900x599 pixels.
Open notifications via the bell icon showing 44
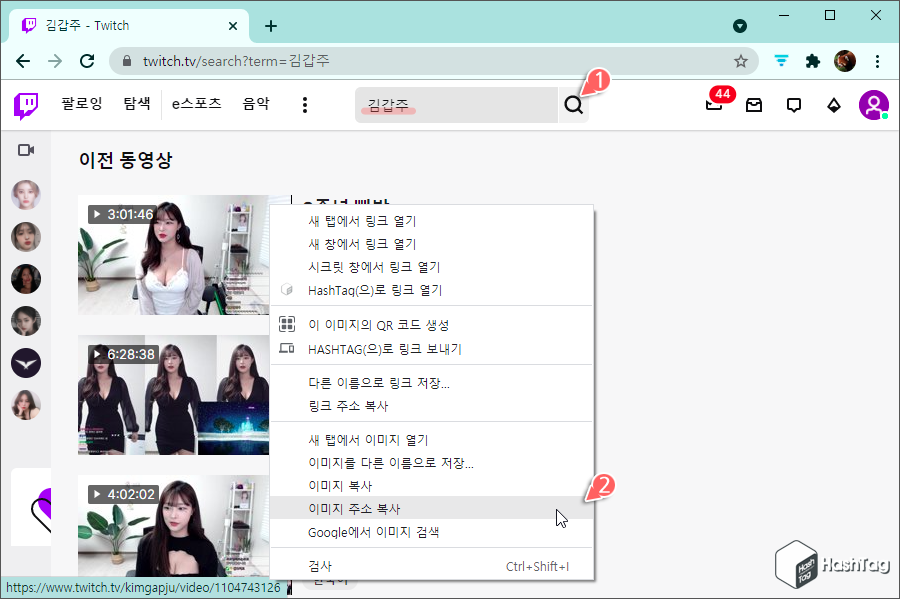tap(713, 103)
